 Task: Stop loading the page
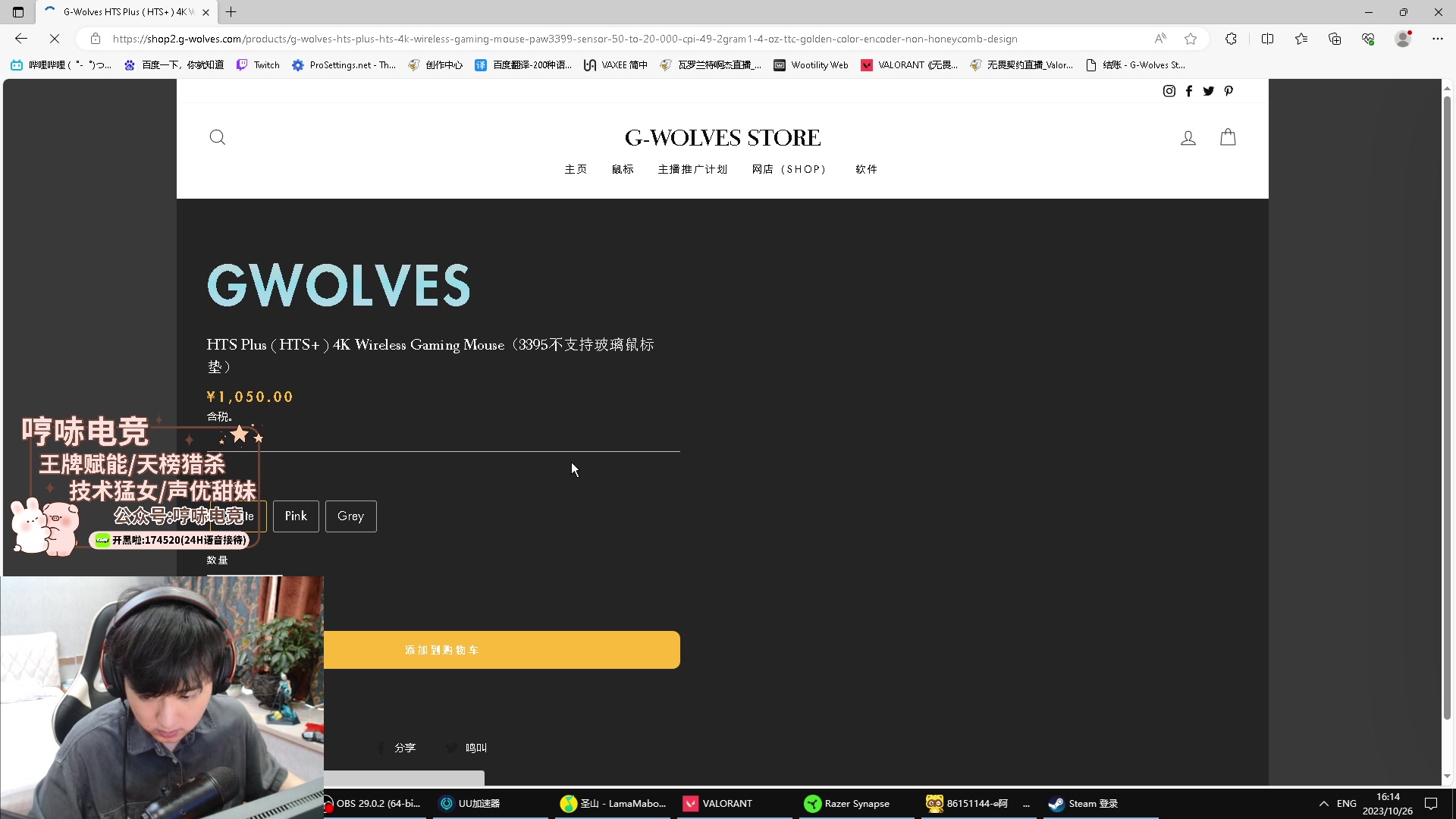pyautogui.click(x=54, y=39)
